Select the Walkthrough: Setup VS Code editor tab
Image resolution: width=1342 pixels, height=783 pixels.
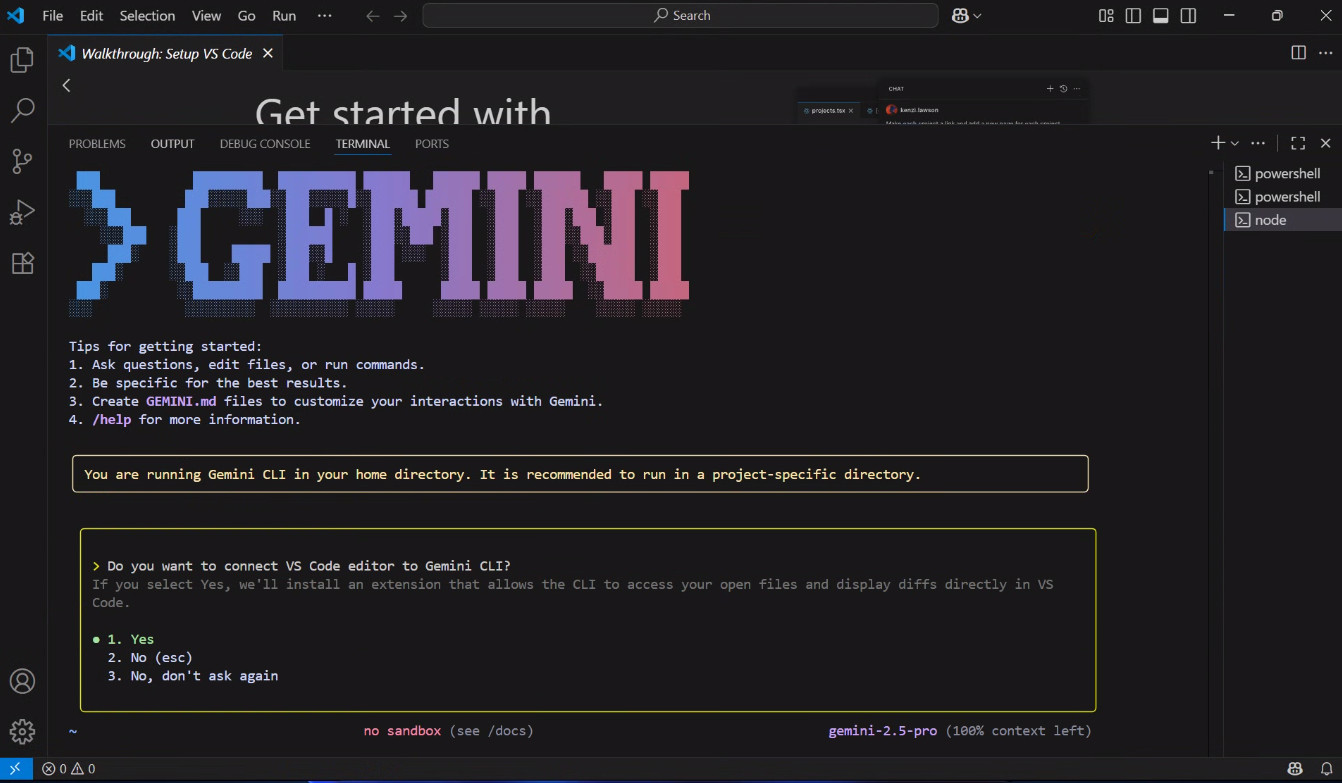[x=166, y=53]
